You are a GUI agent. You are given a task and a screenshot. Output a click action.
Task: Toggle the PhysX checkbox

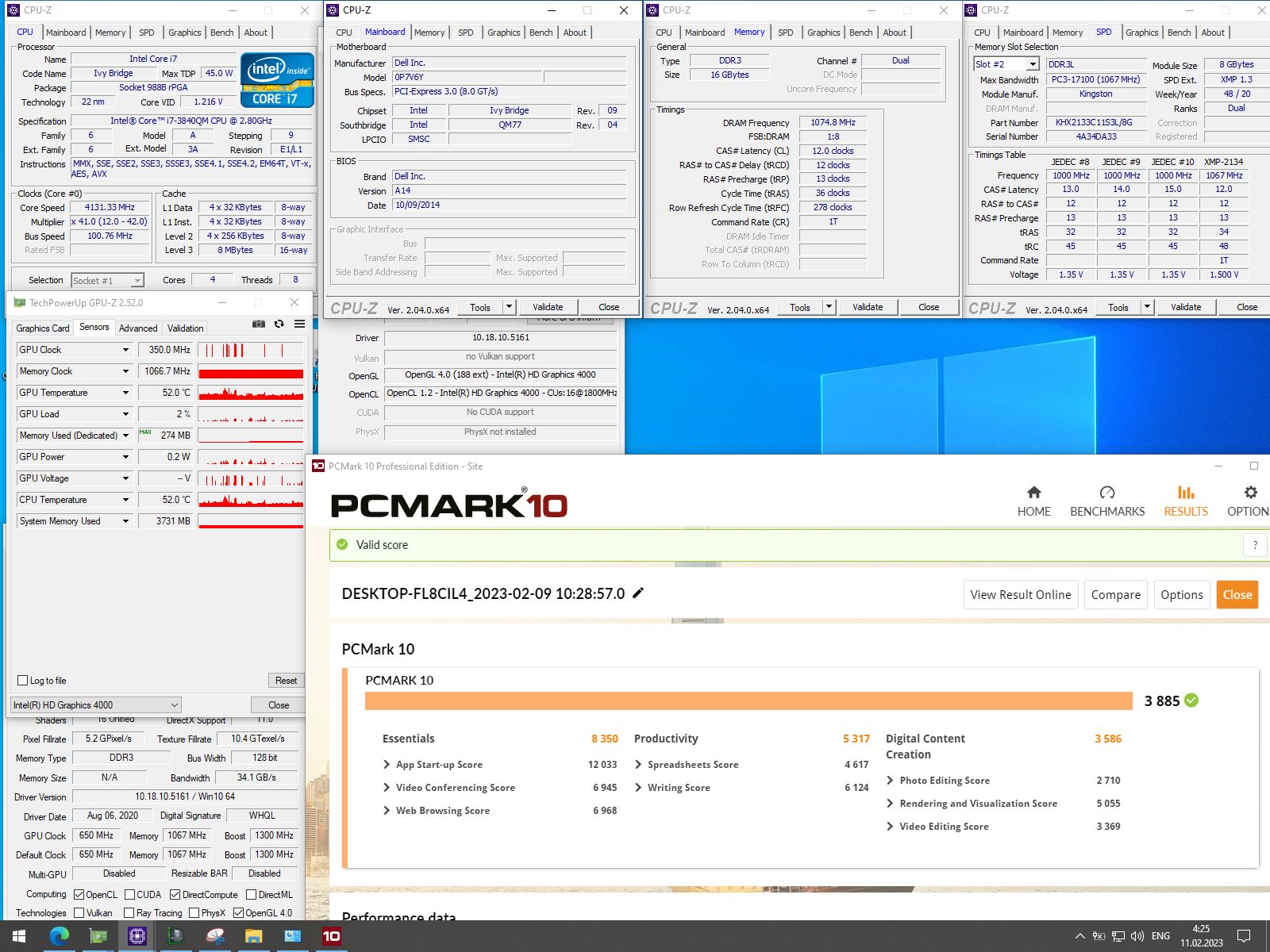[194, 913]
